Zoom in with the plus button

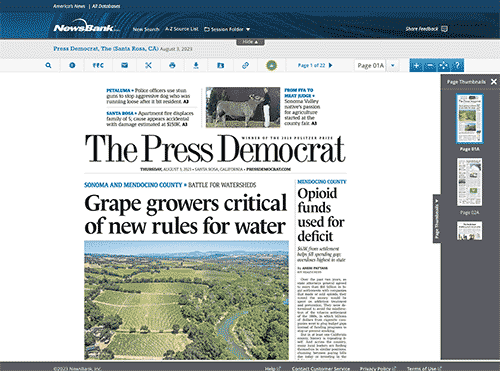[416, 66]
